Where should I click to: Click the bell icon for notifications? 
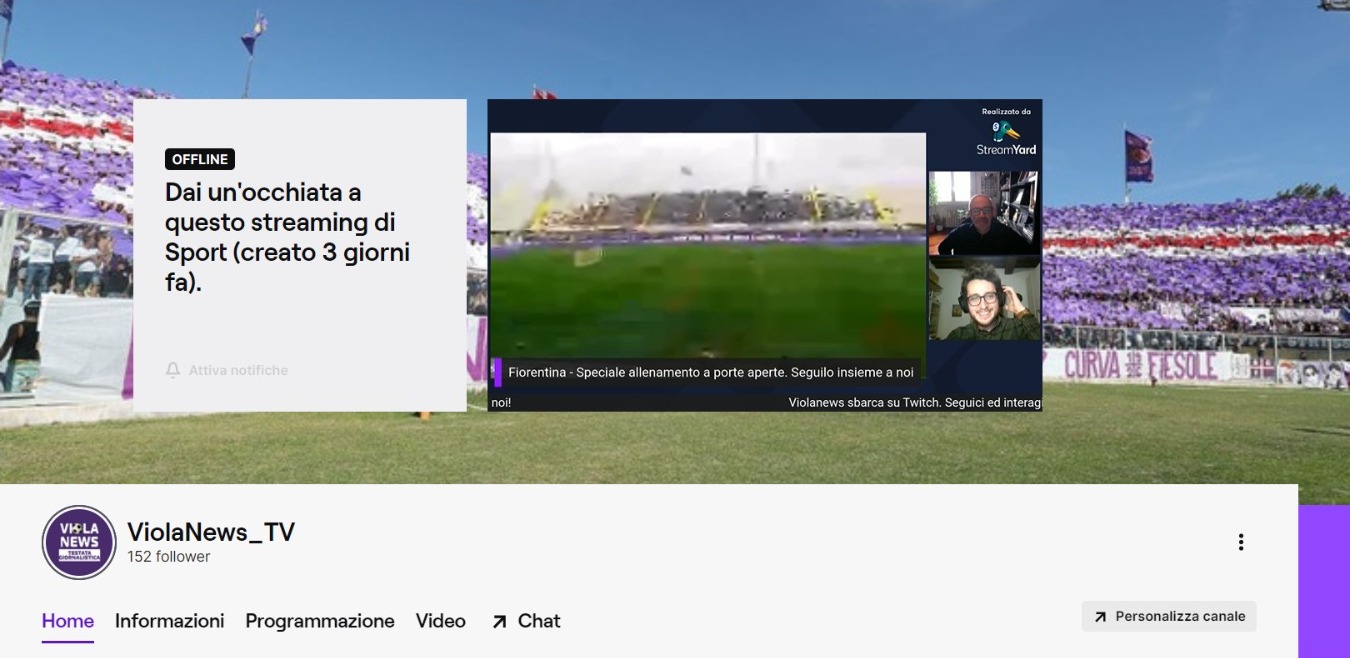click(x=173, y=370)
